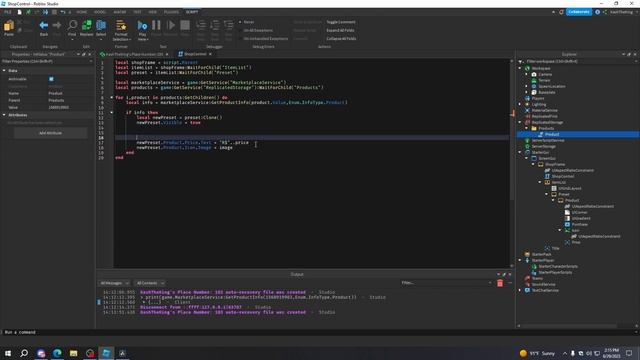Select SpawnLocation in Explorer
The height and width of the screenshot is (360, 640).
tap(551, 86)
